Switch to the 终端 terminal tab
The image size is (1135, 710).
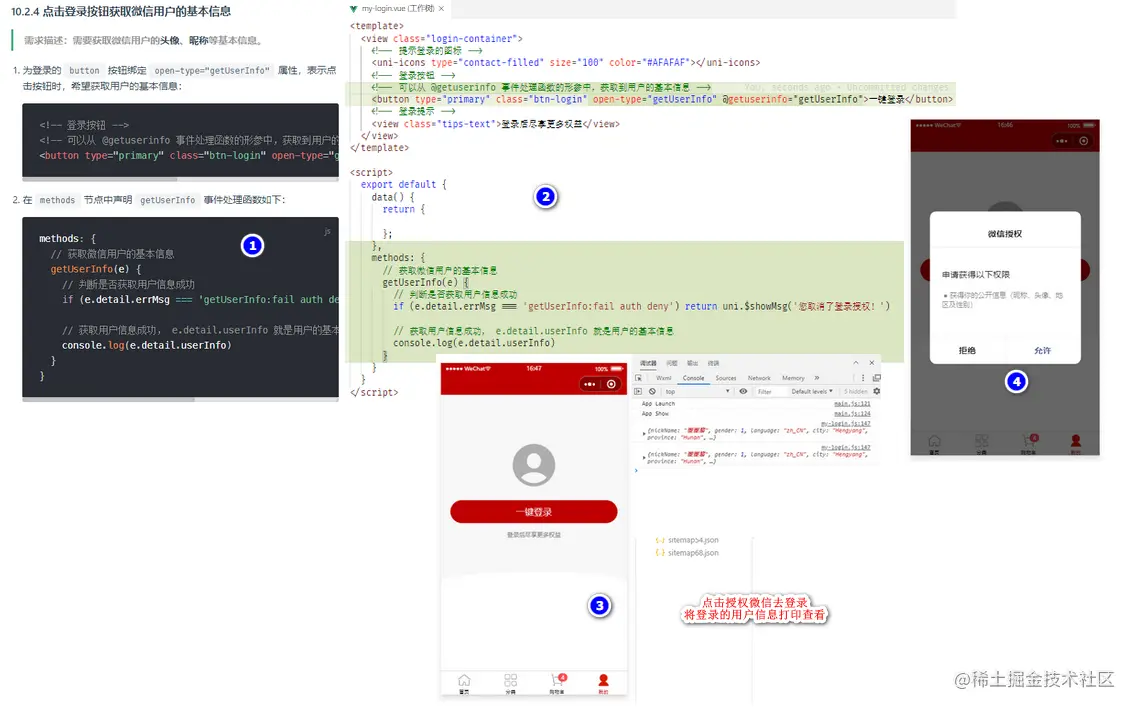[713, 363]
